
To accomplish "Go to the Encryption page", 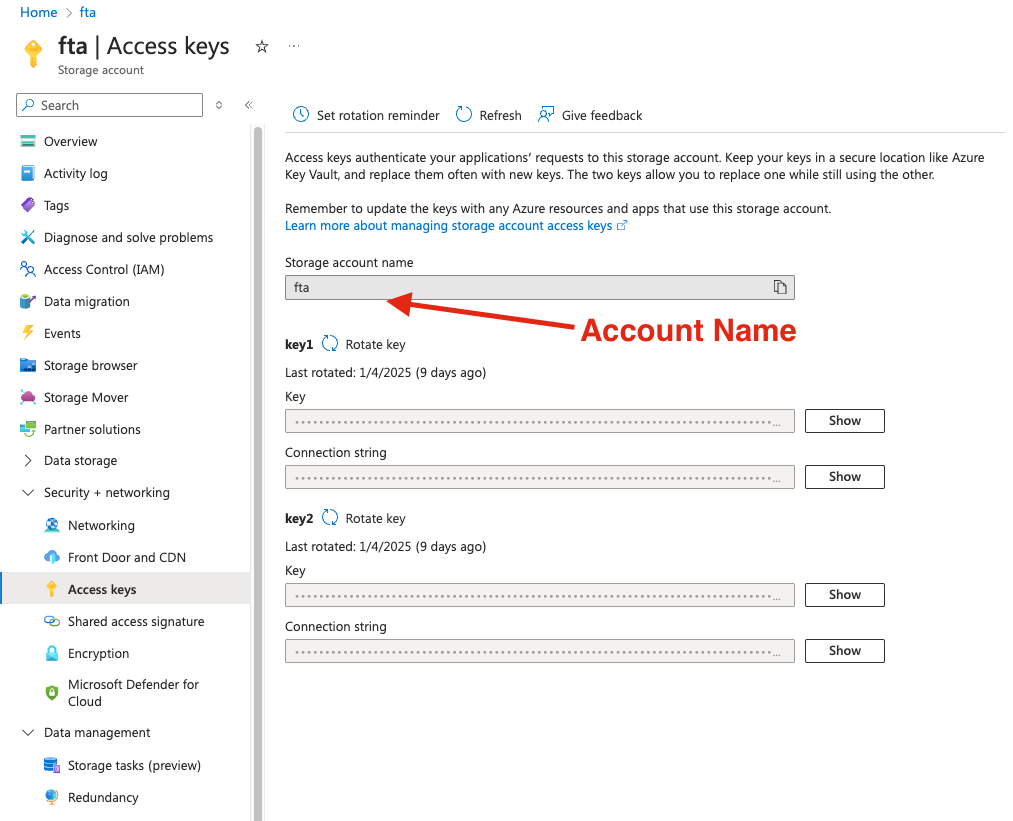I will pyautogui.click(x=98, y=653).
